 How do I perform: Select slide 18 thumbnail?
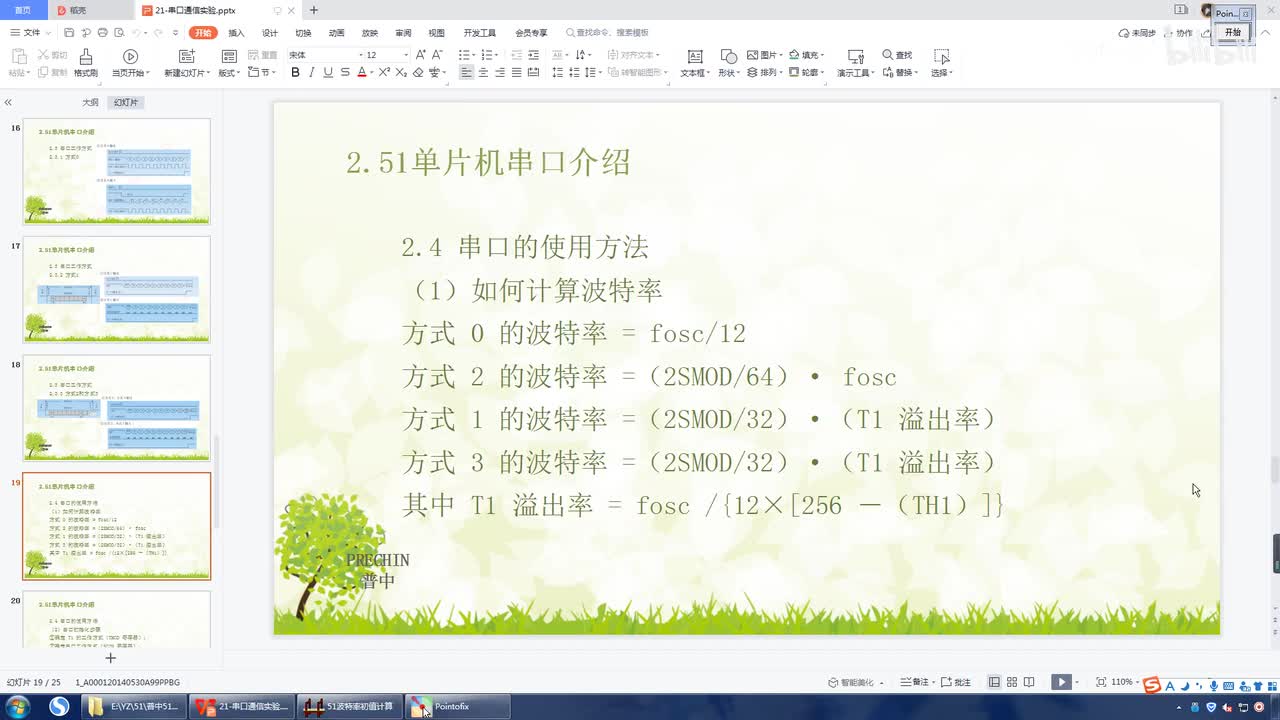click(117, 407)
